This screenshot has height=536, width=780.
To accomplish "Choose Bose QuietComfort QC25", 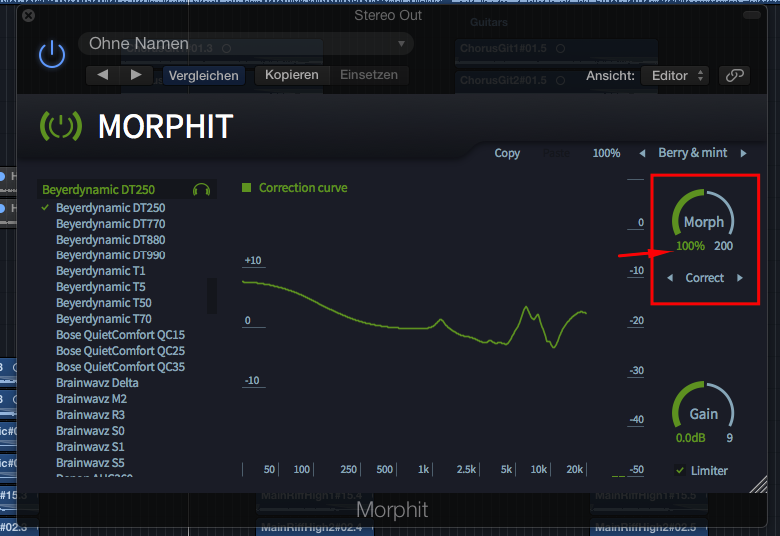I will pos(120,351).
